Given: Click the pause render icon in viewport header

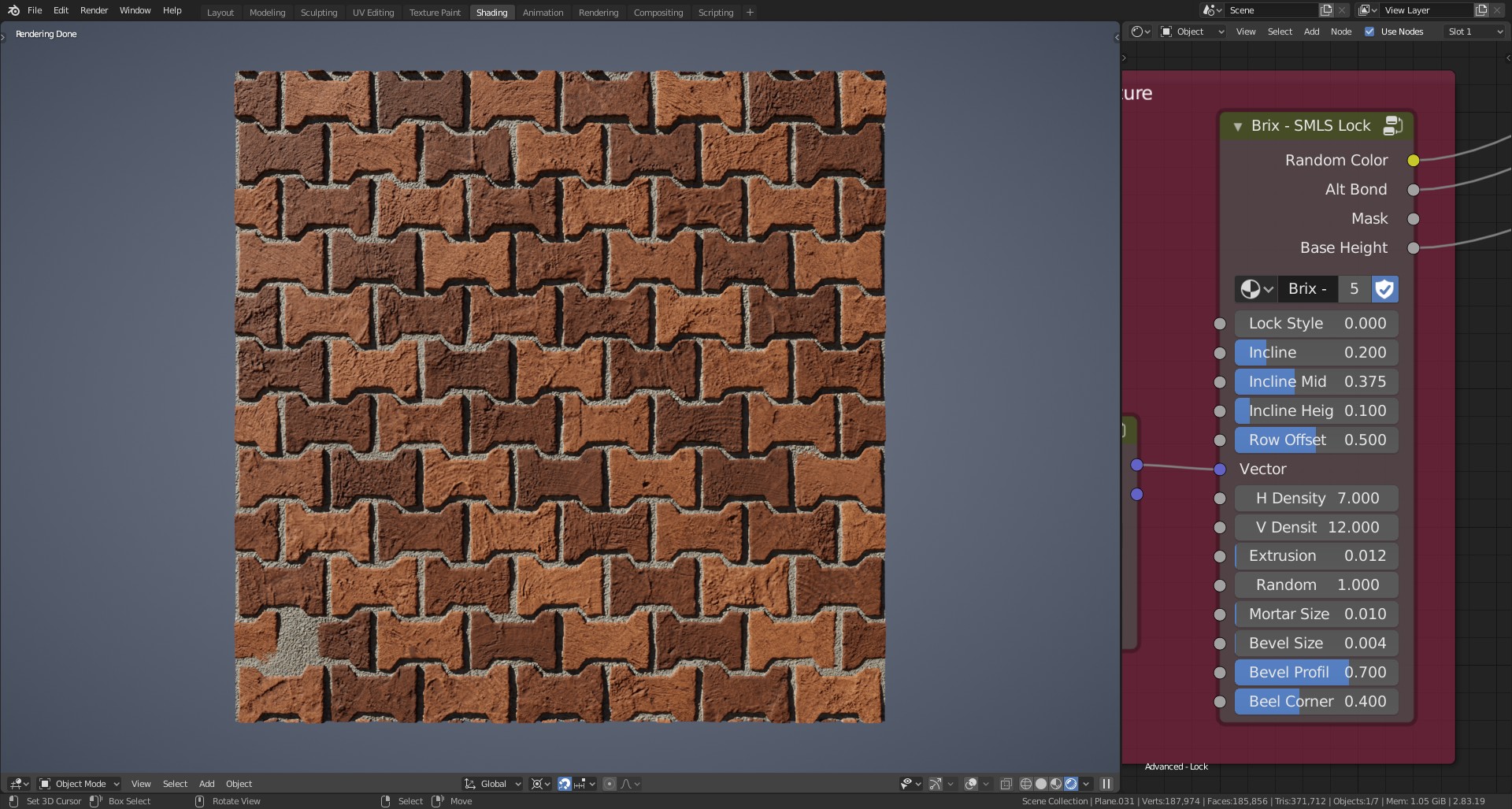Looking at the screenshot, I should point(1106,784).
